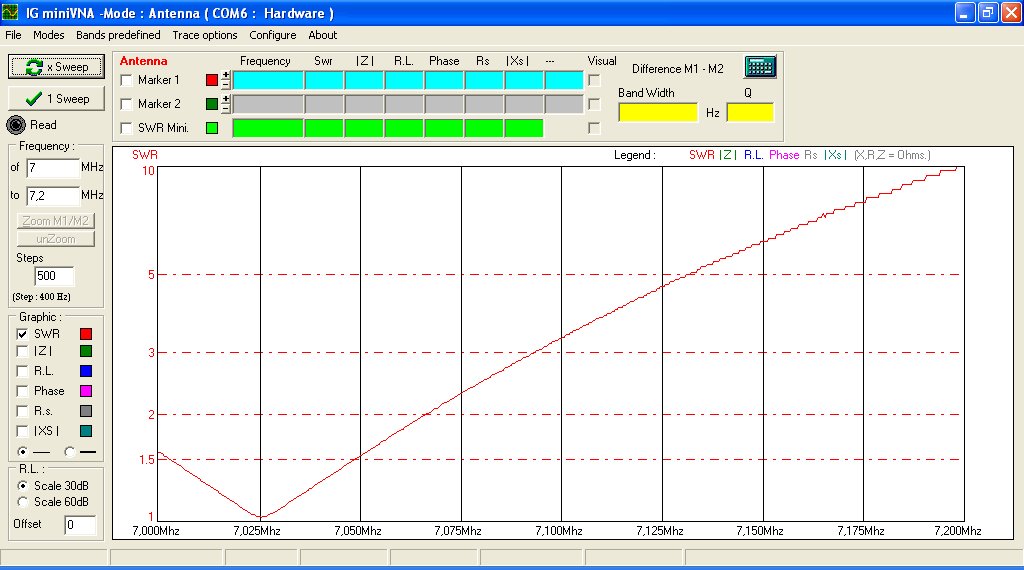
Task: Enable the Marker 2 checkbox
Action: 127,104
